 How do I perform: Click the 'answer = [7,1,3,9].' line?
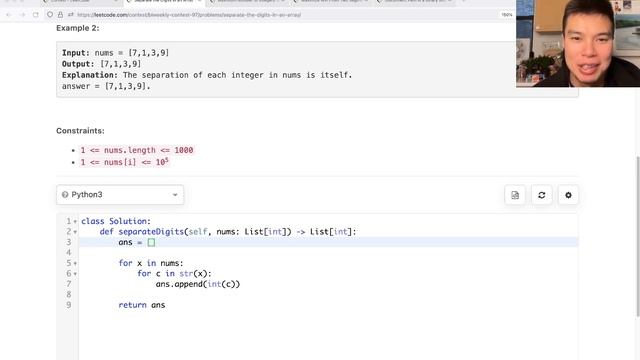[106, 86]
